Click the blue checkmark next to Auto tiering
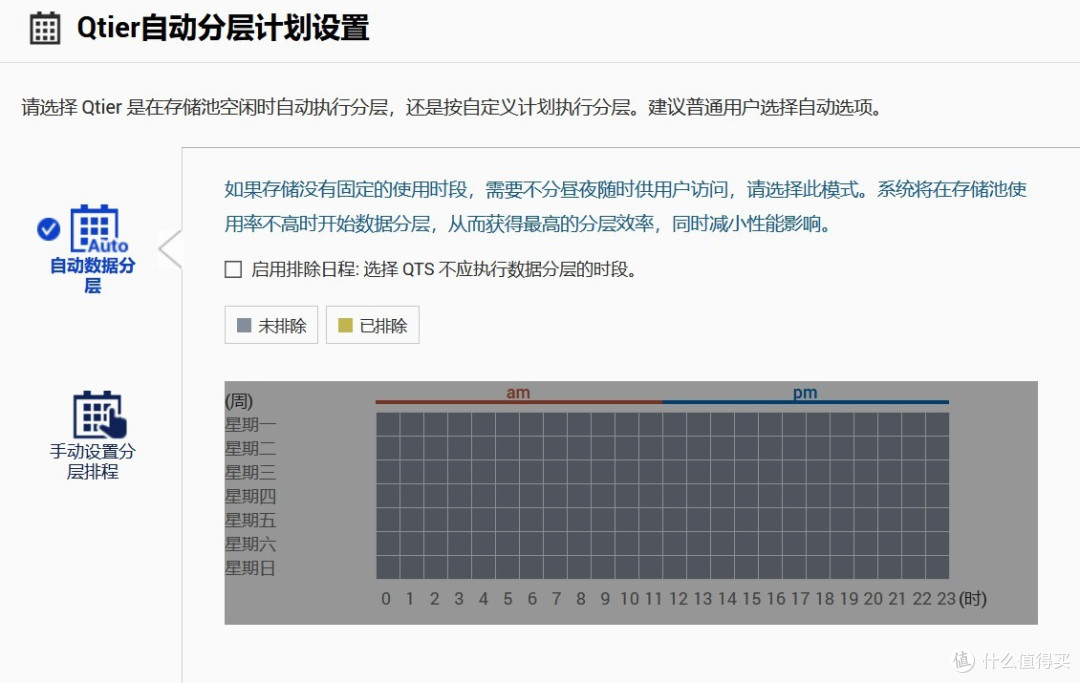The width and height of the screenshot is (1080, 683). 48,229
